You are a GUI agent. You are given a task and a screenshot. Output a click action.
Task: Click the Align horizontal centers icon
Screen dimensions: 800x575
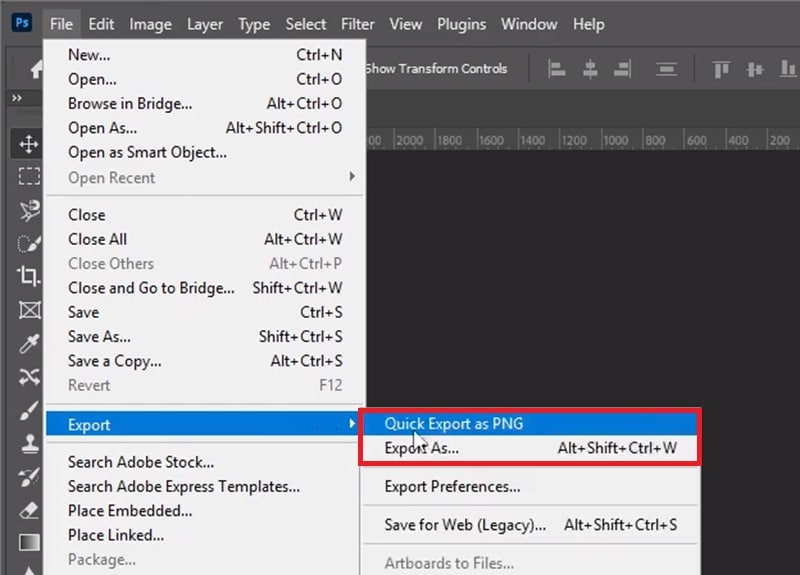590,69
